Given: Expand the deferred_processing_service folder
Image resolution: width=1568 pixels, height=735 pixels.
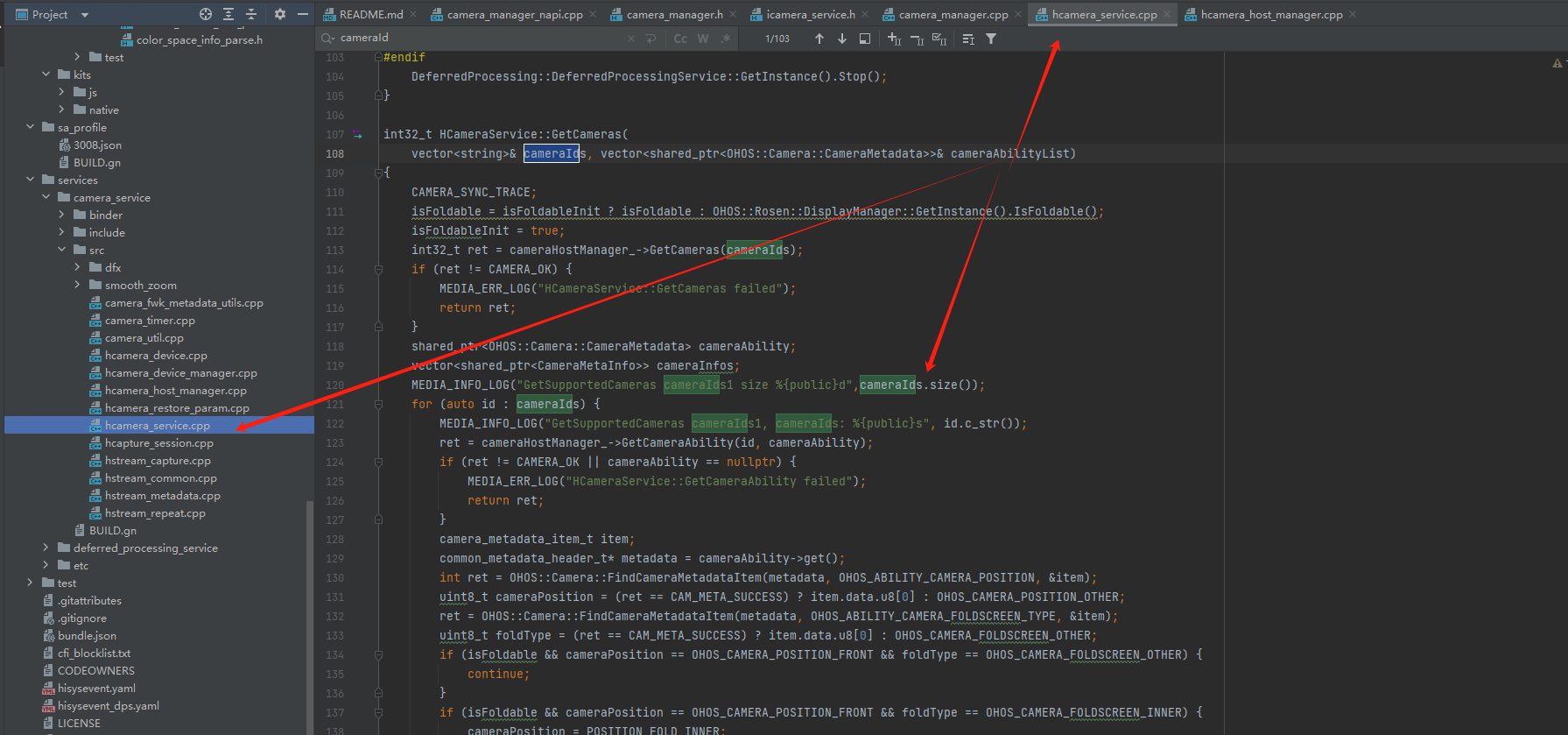Looking at the screenshot, I should pyautogui.click(x=46, y=548).
